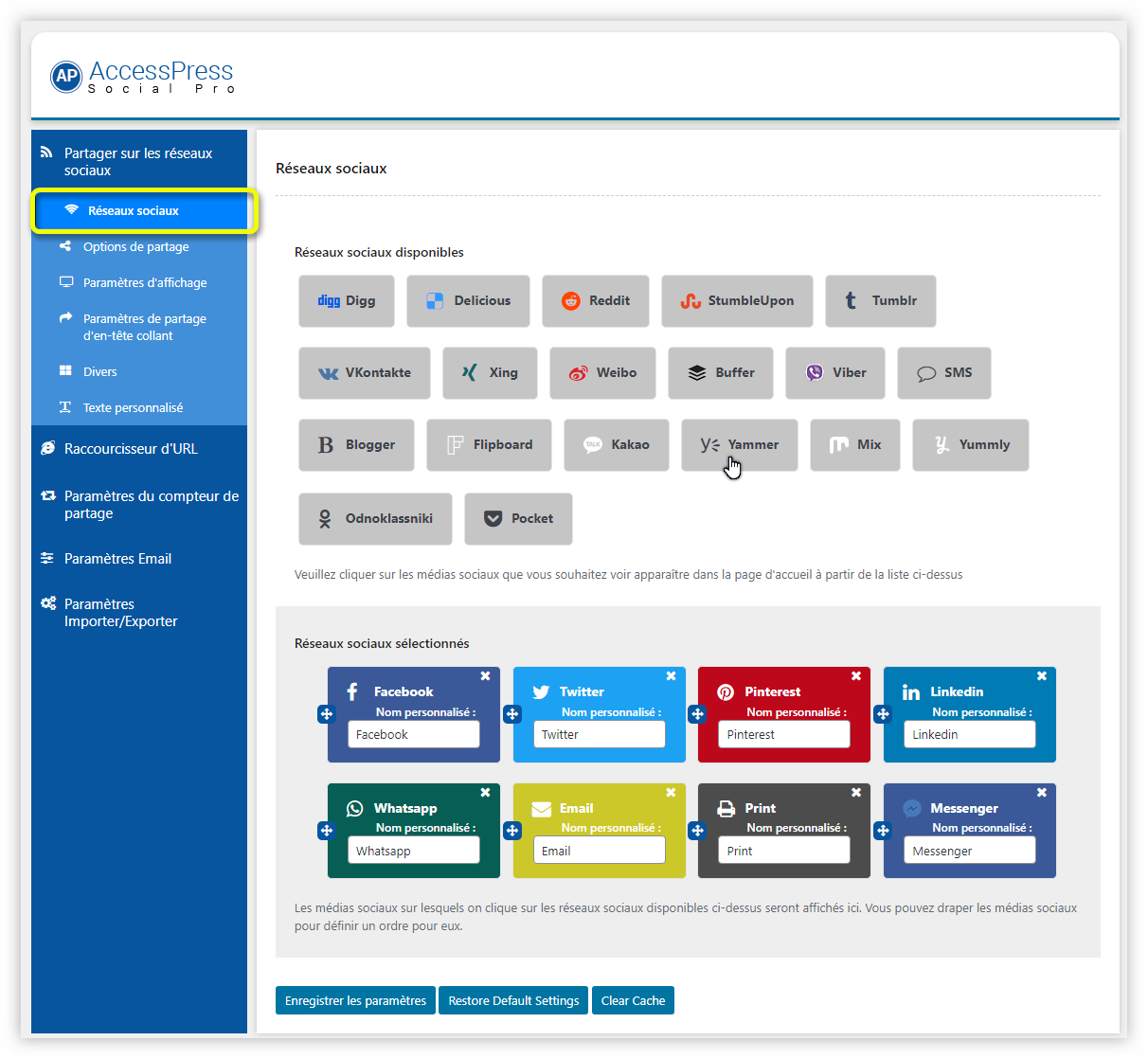Add Kakao network
The image size is (1148, 1059).
tap(617, 445)
